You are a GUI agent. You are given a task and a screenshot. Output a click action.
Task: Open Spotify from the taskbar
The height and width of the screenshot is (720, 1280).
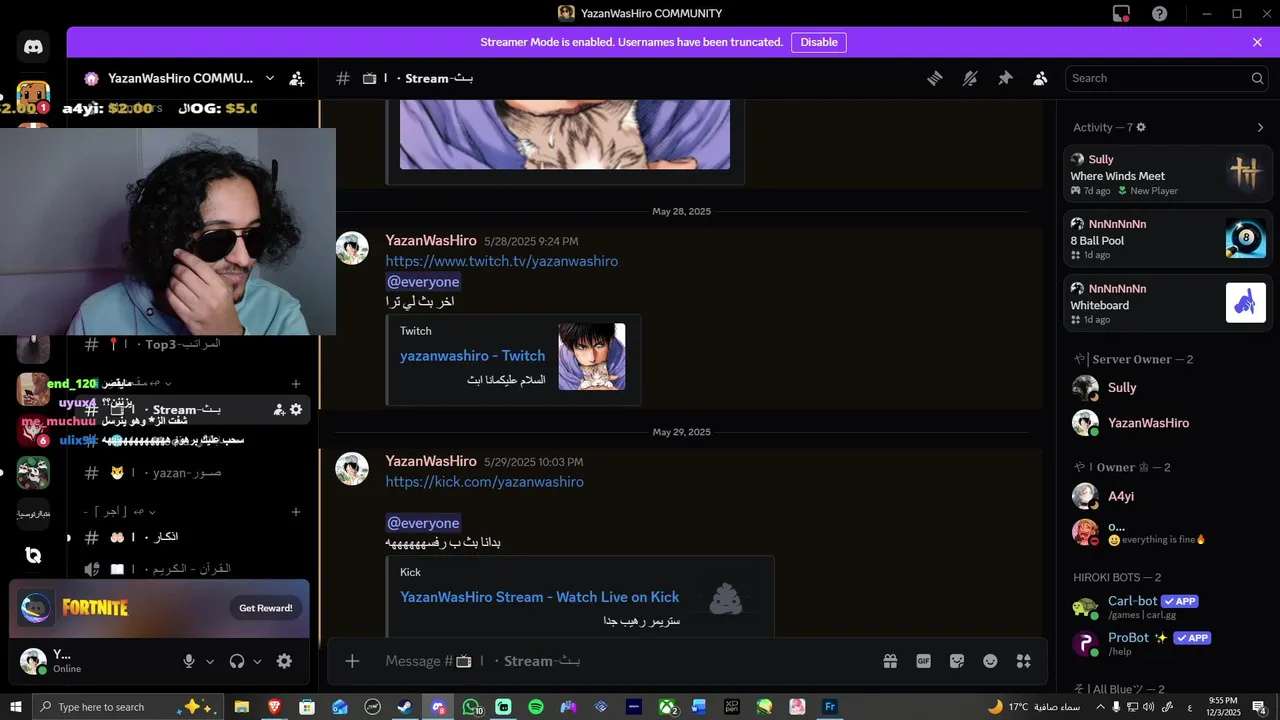coord(536,707)
